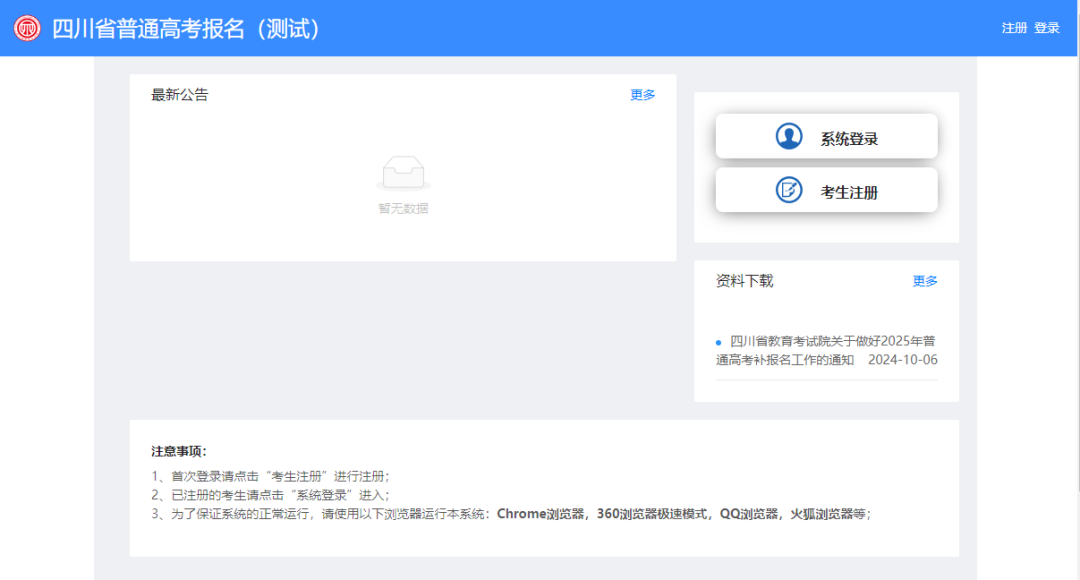Screen dimensions: 1080x580
Task: Click the Sichuan exam logo icon
Action: click(27, 27)
